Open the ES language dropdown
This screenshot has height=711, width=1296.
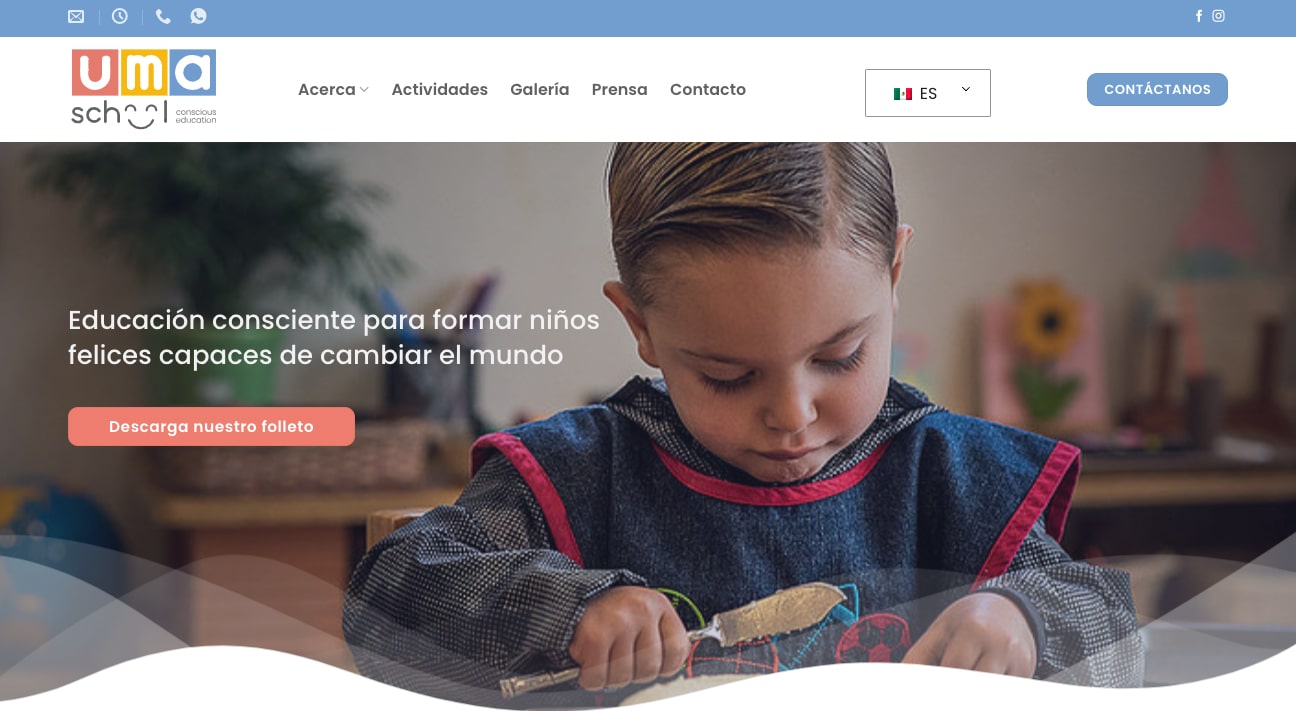tap(928, 93)
